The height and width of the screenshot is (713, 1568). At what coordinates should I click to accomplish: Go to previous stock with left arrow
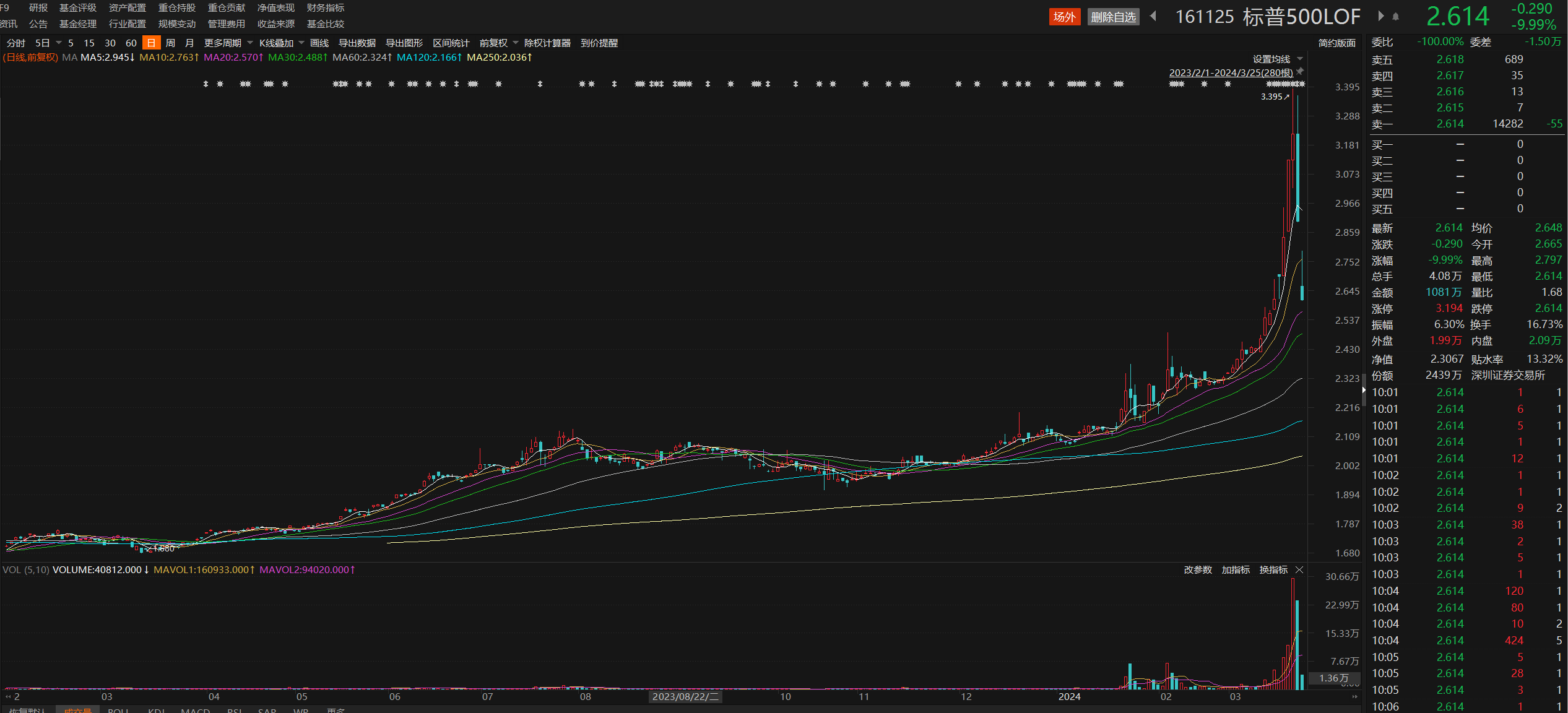point(1153,16)
